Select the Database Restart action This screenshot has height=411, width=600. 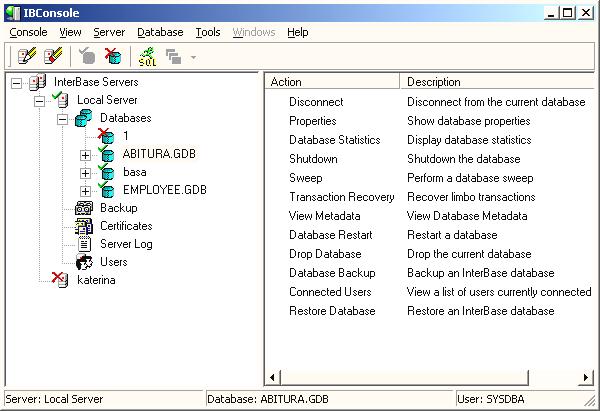pyautogui.click(x=331, y=235)
